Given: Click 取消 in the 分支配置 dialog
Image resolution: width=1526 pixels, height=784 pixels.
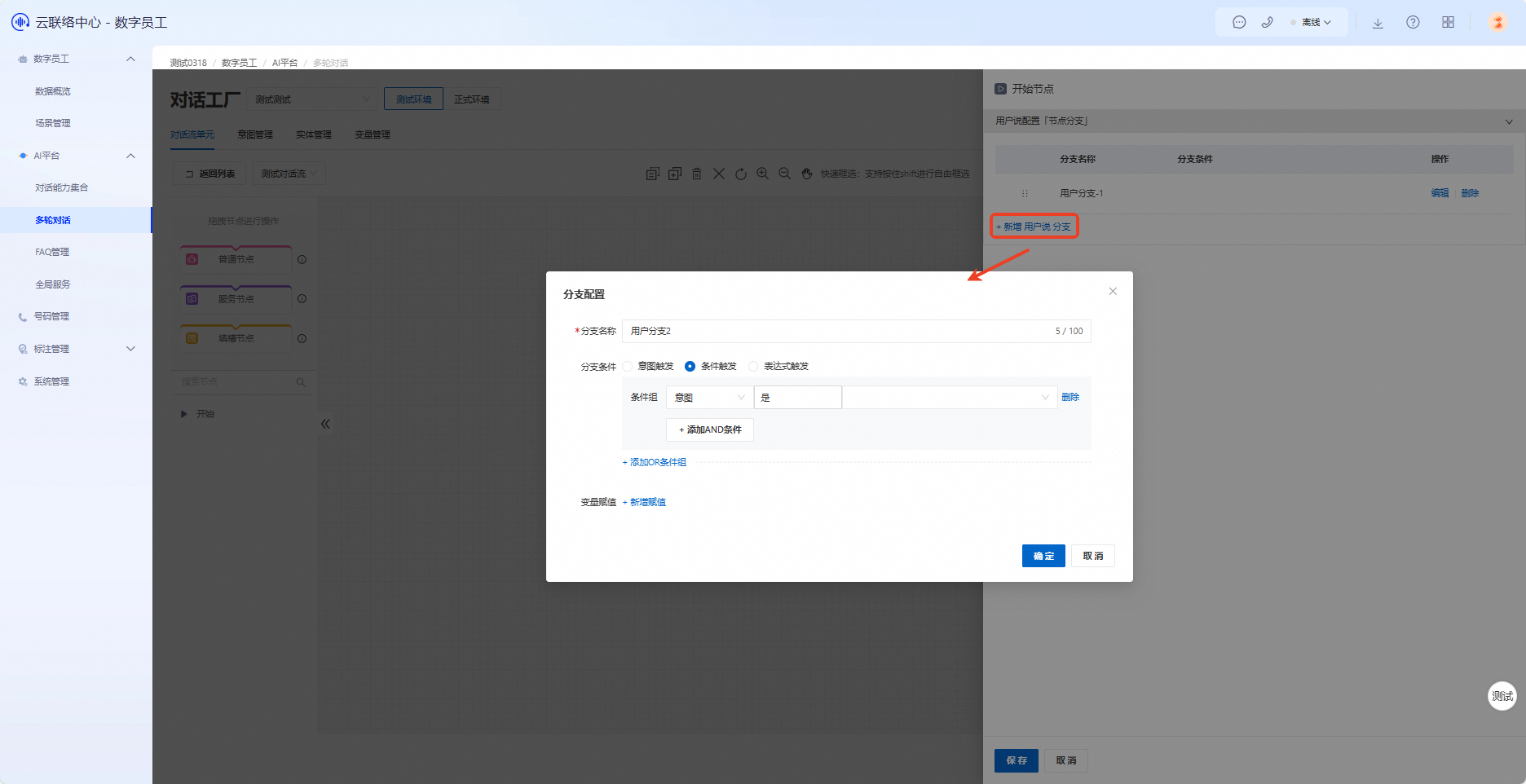Looking at the screenshot, I should [x=1093, y=556].
